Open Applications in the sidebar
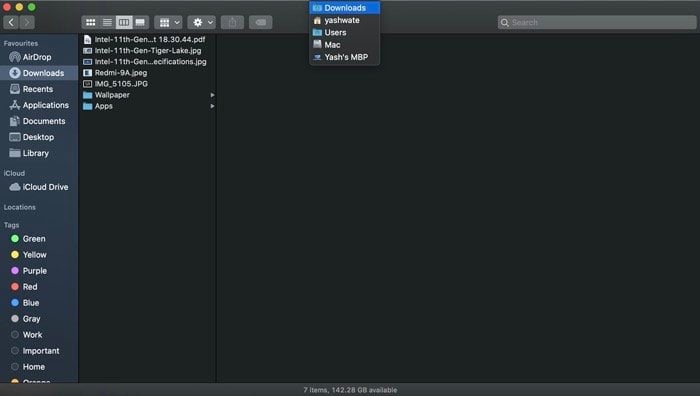This screenshot has width=700, height=396. (x=39, y=105)
